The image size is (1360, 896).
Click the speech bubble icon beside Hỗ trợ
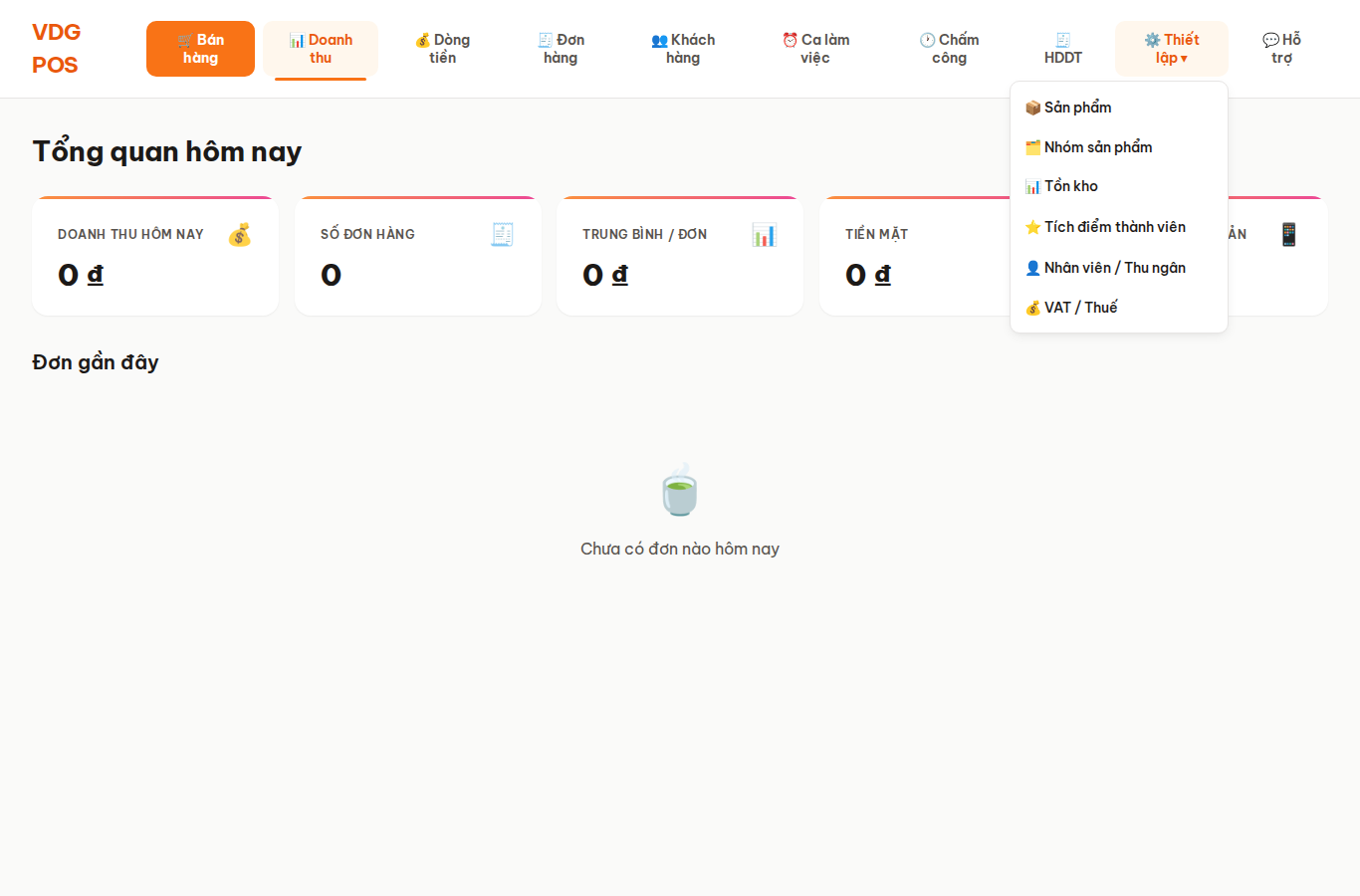pos(1271,41)
